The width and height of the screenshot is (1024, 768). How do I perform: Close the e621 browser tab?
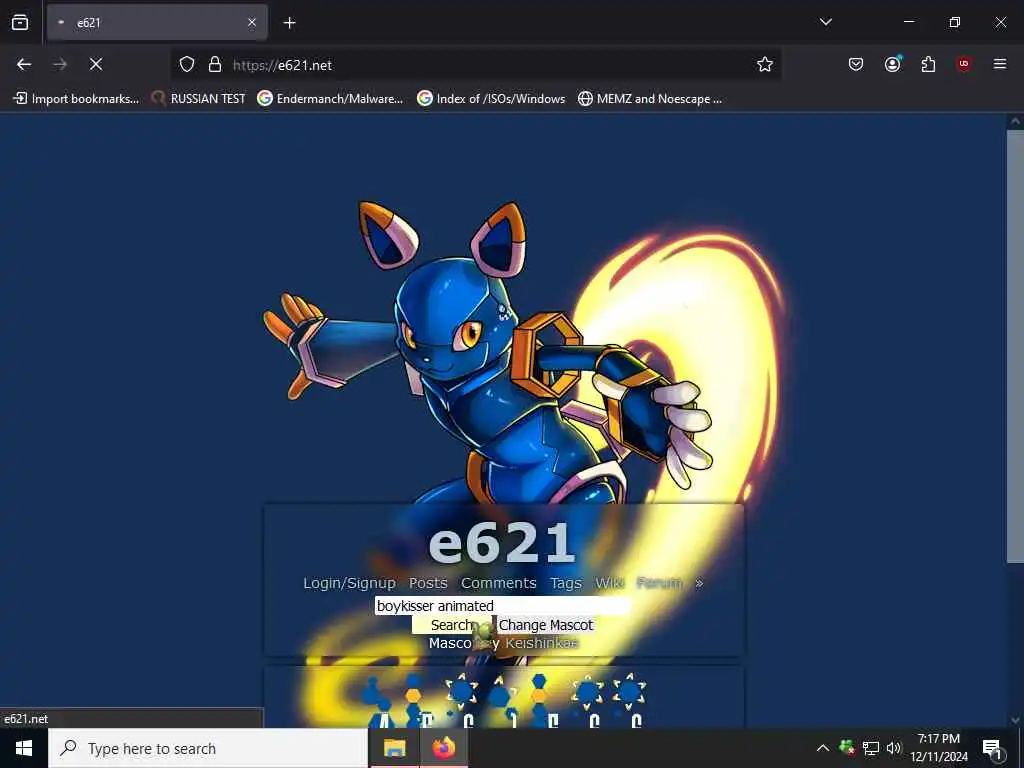[252, 23]
